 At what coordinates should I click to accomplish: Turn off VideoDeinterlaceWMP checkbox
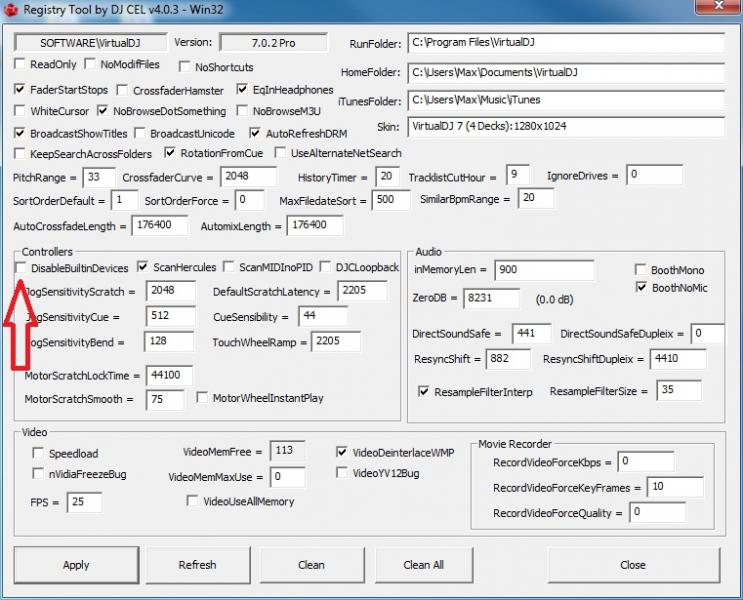click(x=341, y=452)
